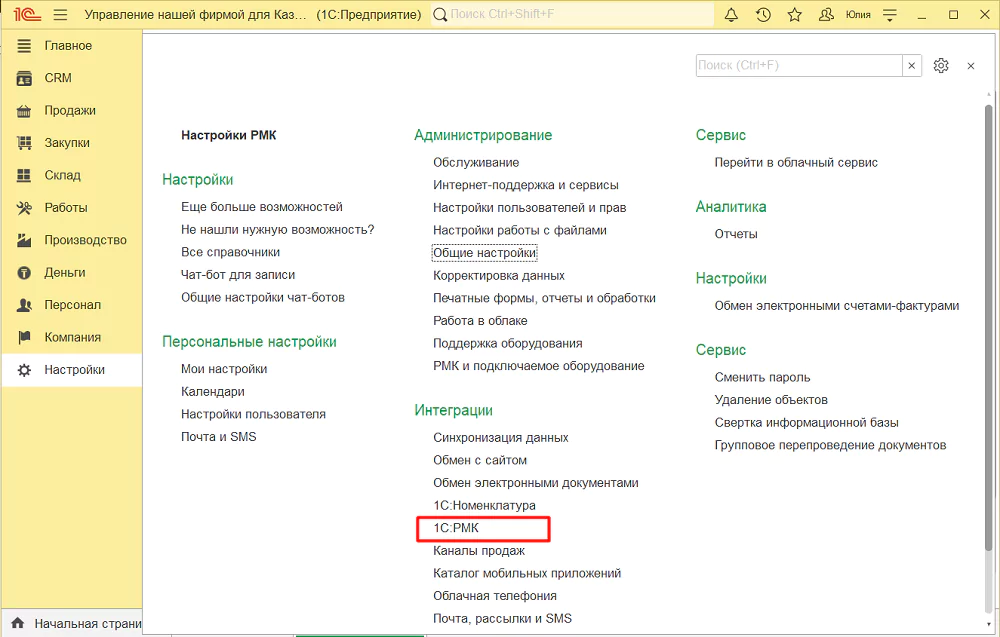Open Настройки РМК link
This screenshot has width=1000, height=637.
tap(228, 135)
